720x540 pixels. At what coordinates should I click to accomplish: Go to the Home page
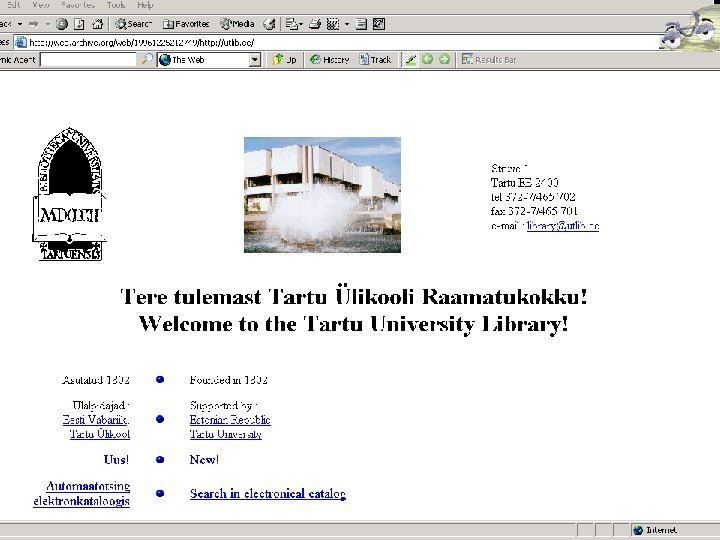click(x=97, y=24)
